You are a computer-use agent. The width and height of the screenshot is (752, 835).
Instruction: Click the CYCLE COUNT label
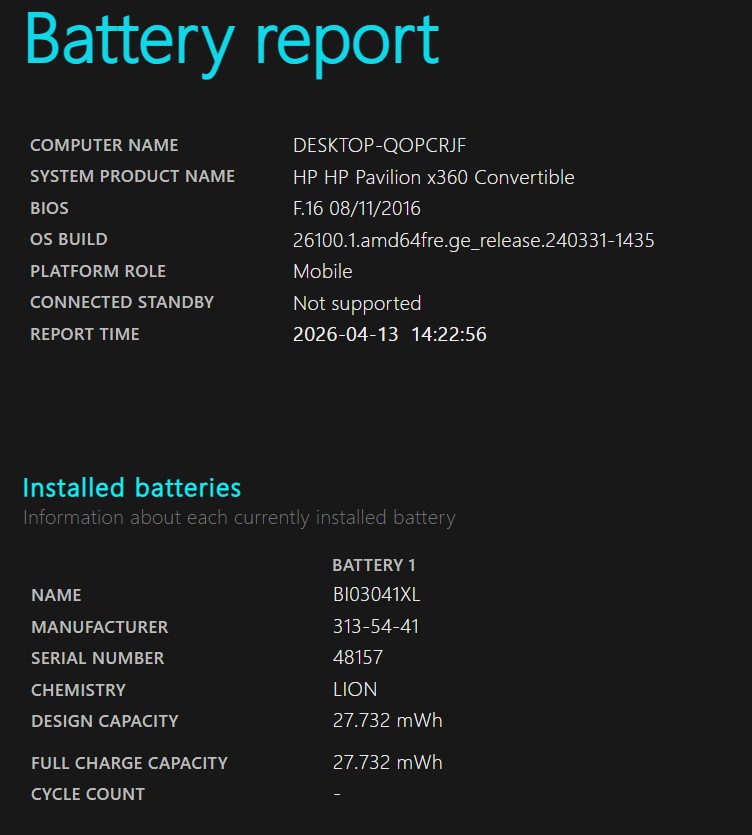[88, 794]
